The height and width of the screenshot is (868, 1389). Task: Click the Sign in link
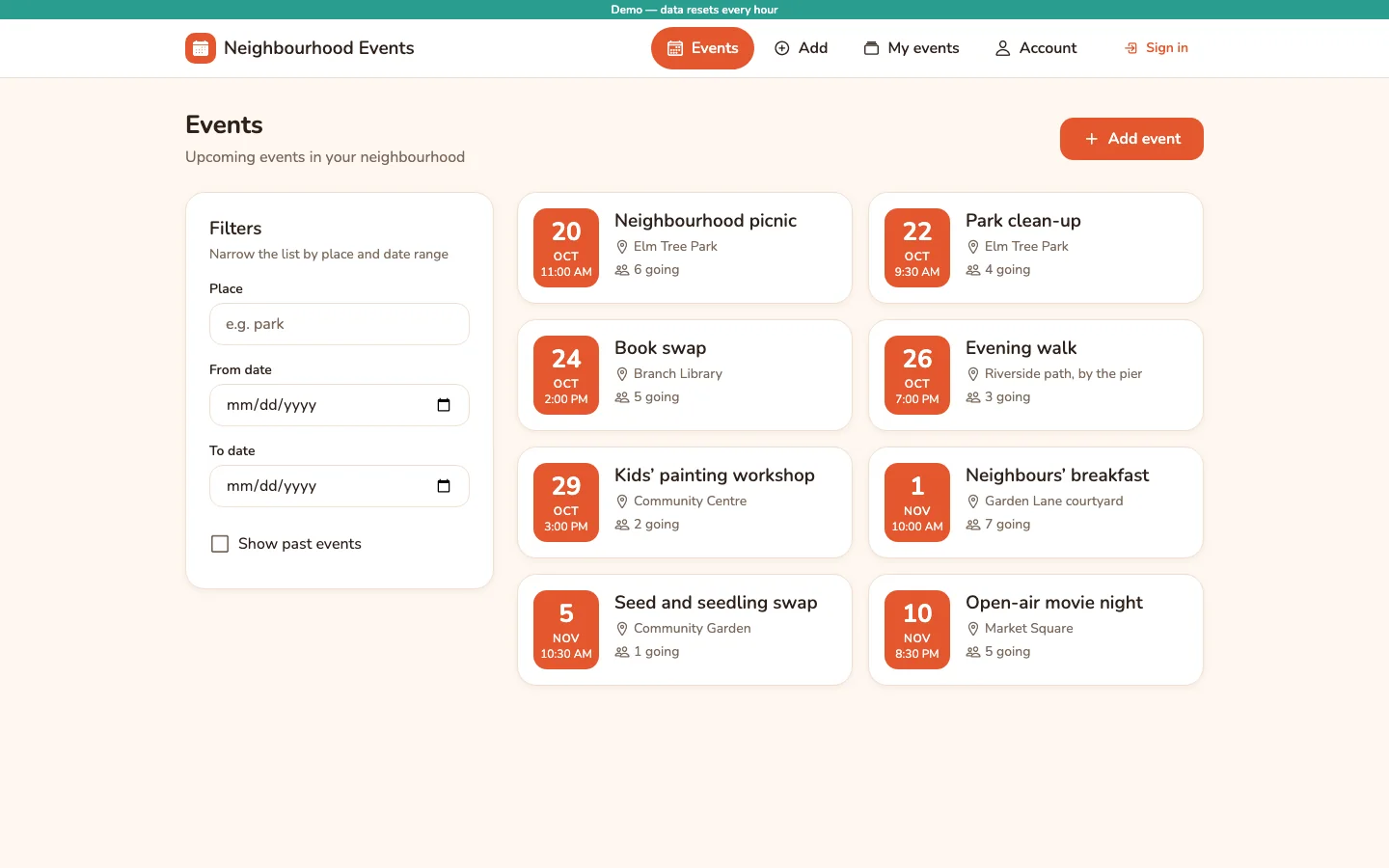[1156, 48]
